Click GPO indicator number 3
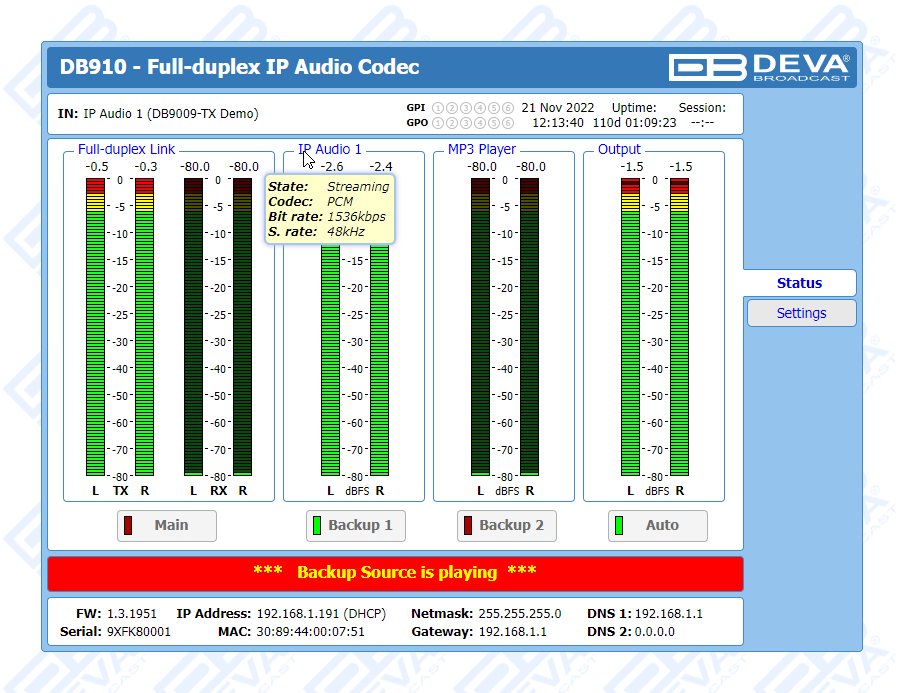The image size is (904, 693). click(465, 123)
